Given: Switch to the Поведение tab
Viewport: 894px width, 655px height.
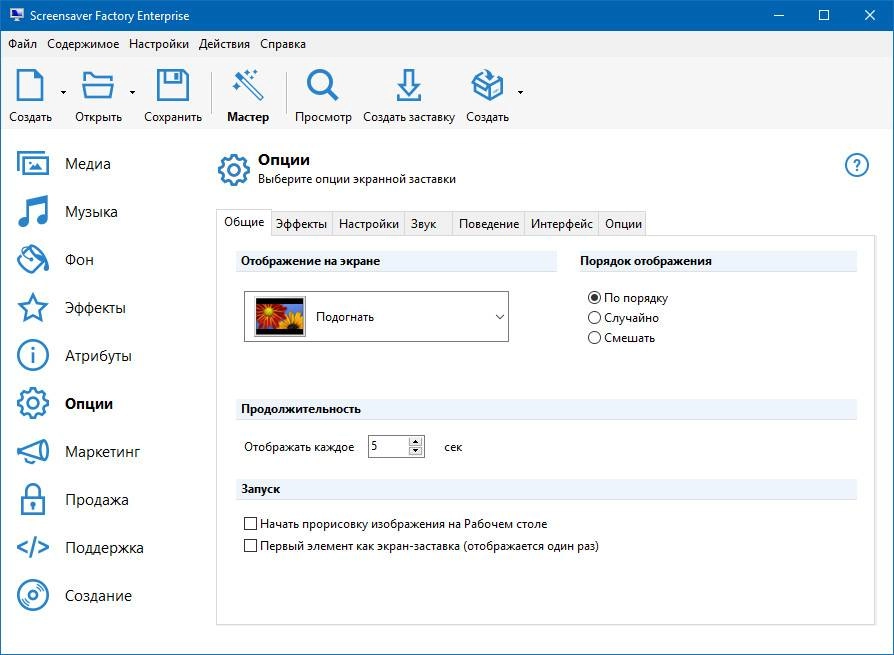Looking at the screenshot, I should pyautogui.click(x=489, y=224).
